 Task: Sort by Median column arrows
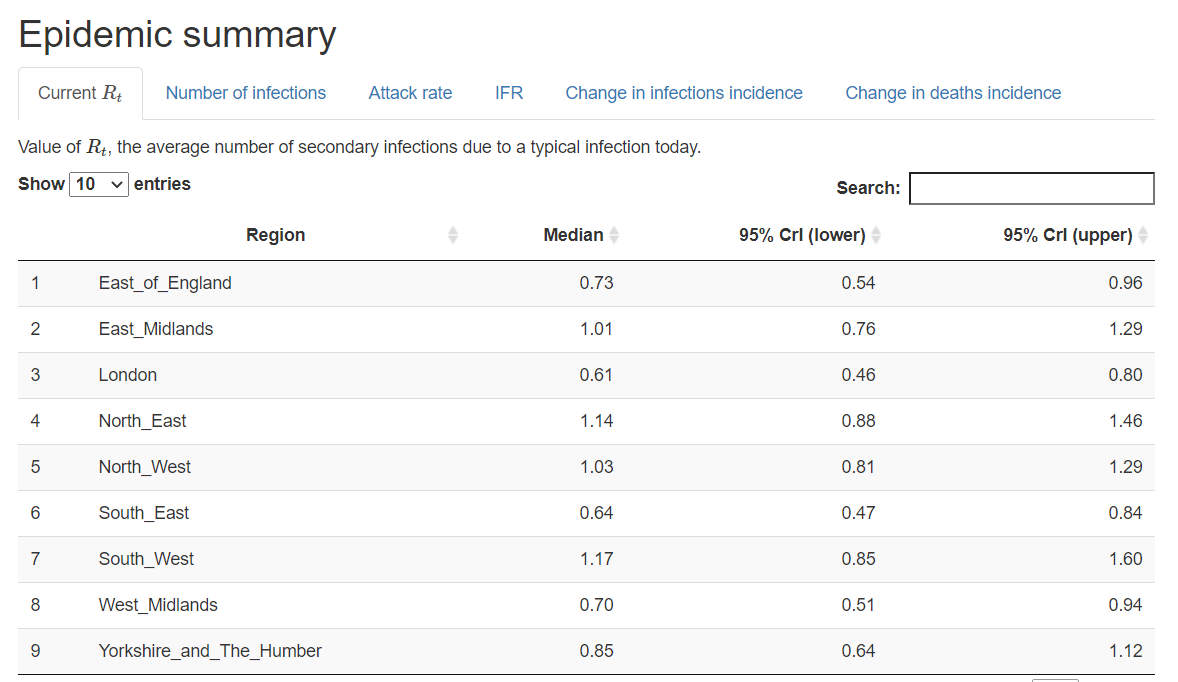tap(614, 235)
